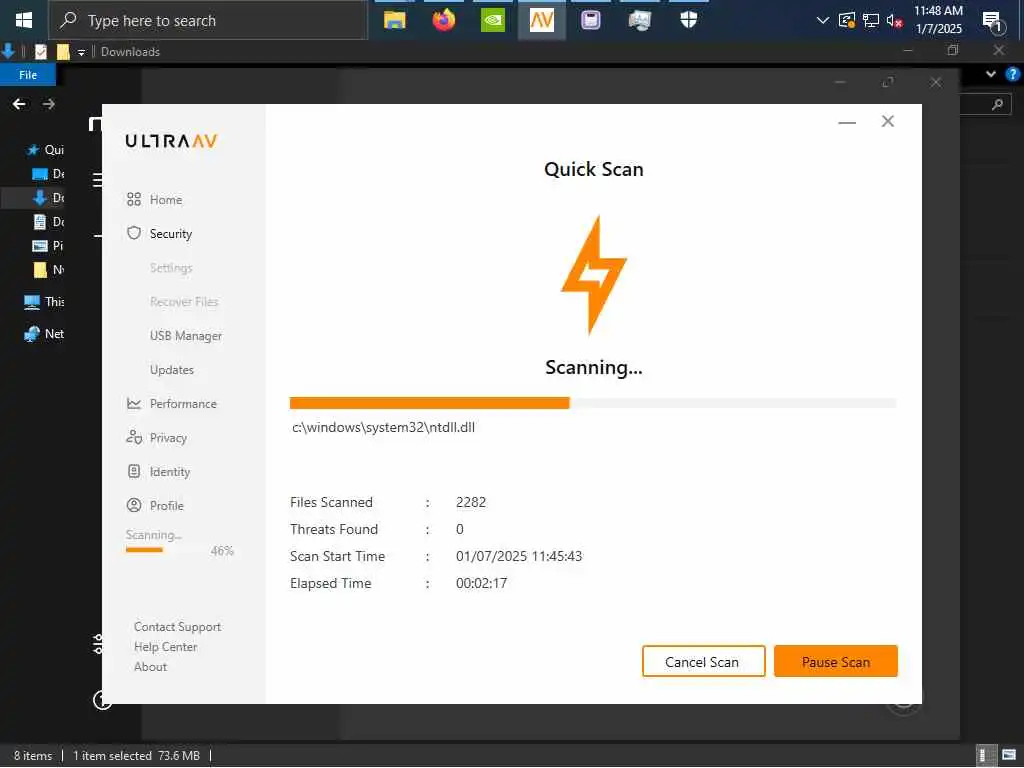1024x768 pixels.
Task: Focus the taskbar search box
Action: pyautogui.click(x=208, y=21)
